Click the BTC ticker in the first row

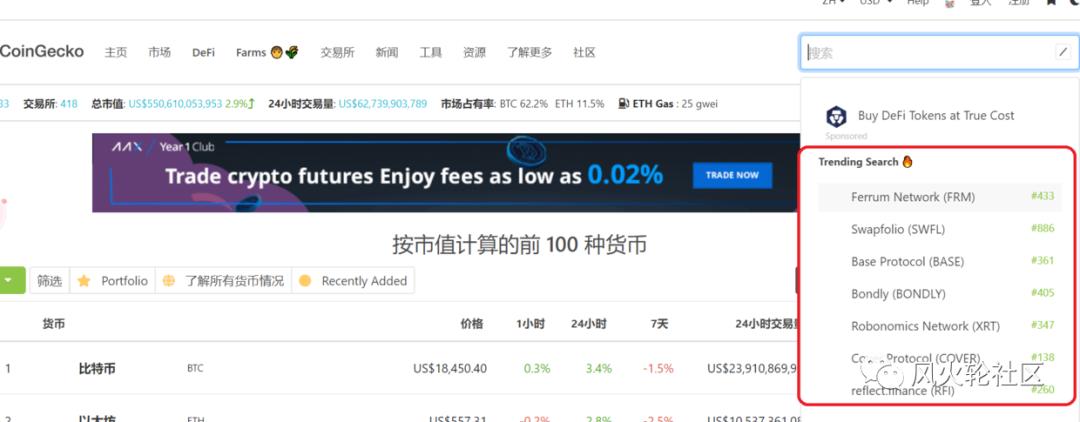pos(195,368)
